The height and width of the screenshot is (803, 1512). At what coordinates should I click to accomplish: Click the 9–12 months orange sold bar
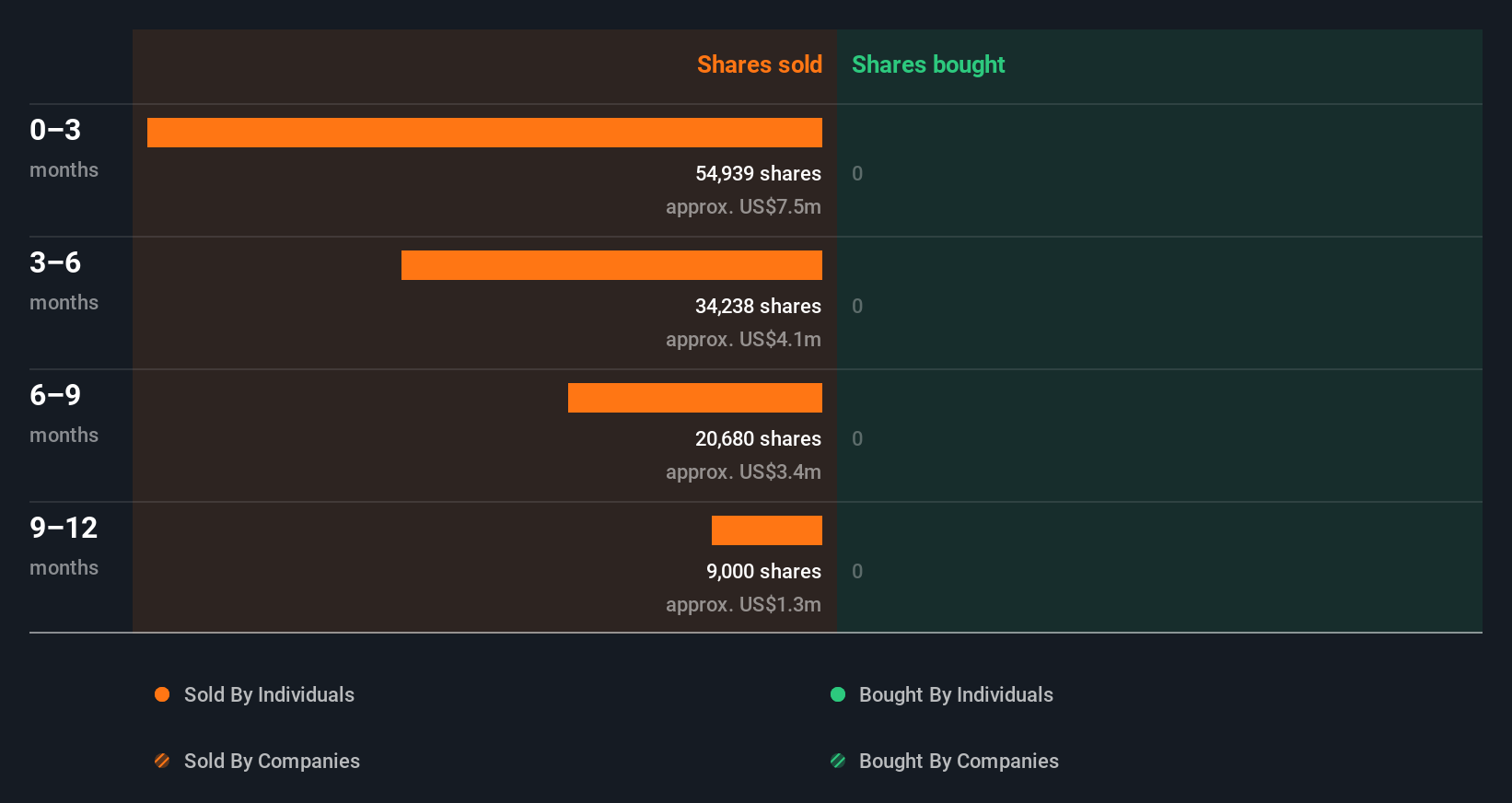tap(767, 530)
